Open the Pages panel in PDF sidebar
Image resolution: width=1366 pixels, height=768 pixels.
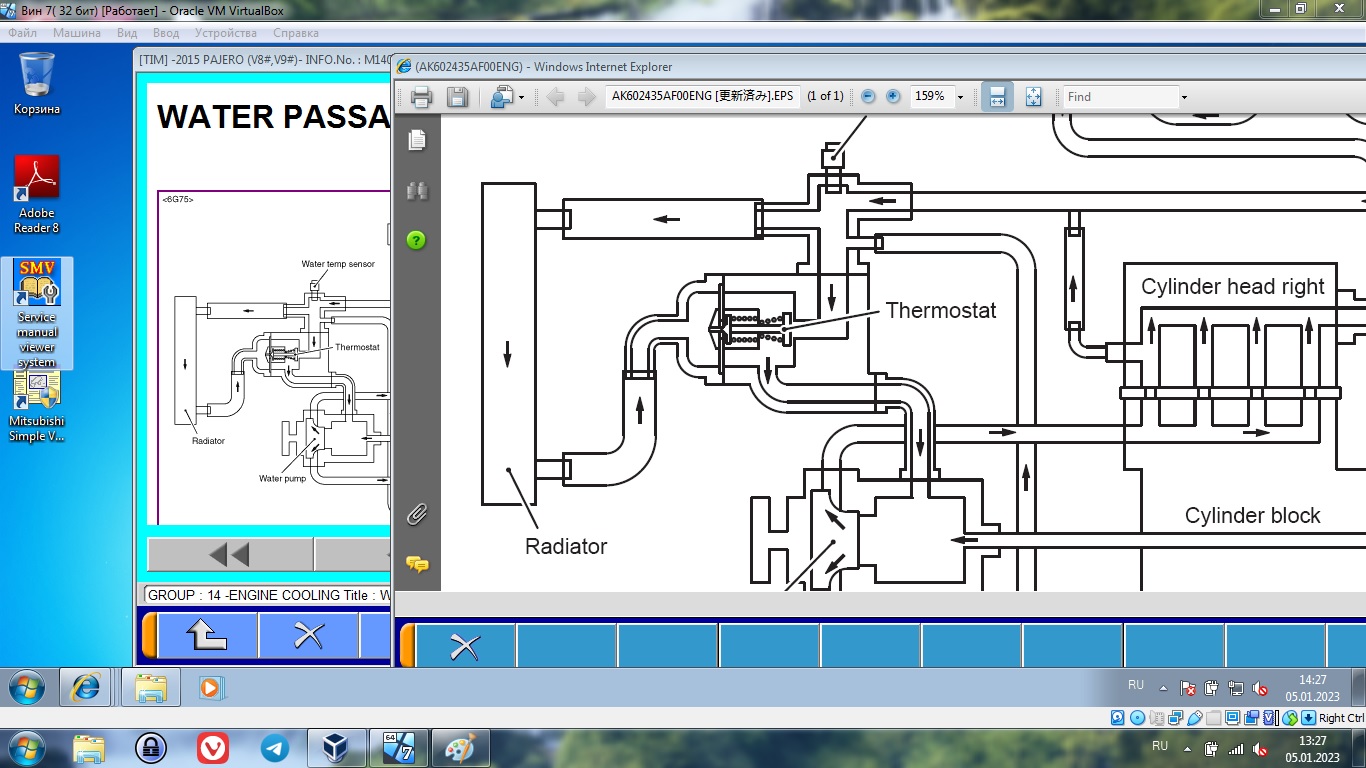[x=417, y=141]
